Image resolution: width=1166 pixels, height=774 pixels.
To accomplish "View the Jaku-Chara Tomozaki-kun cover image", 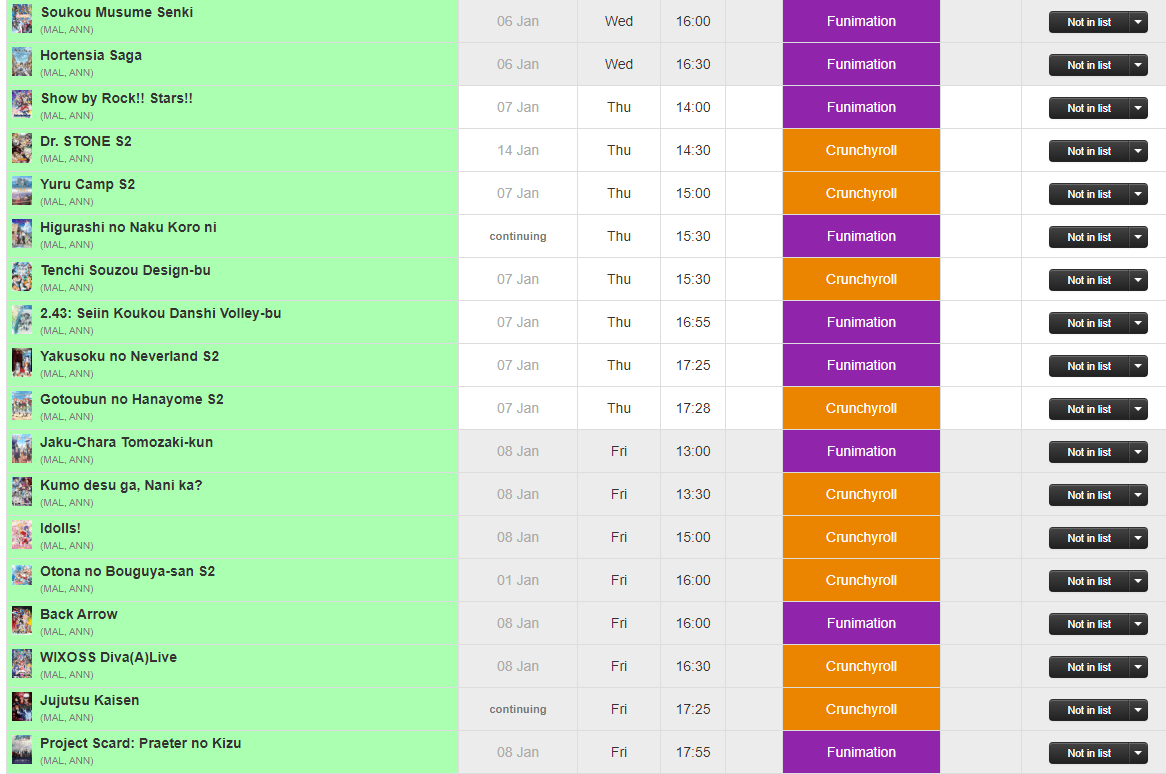I will tap(22, 449).
